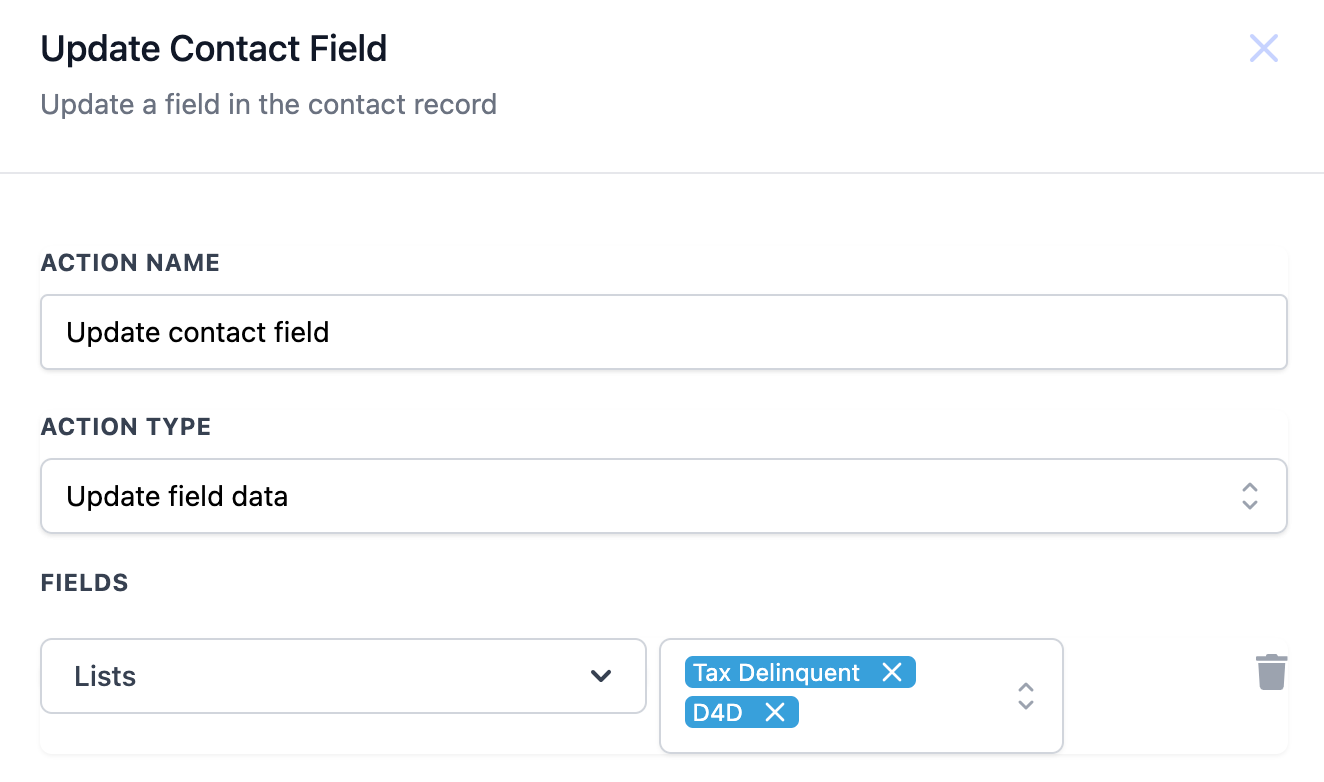Screen dimensions: 1324x782
Task: Remove the D4D list tag
Action: pyautogui.click(x=775, y=712)
